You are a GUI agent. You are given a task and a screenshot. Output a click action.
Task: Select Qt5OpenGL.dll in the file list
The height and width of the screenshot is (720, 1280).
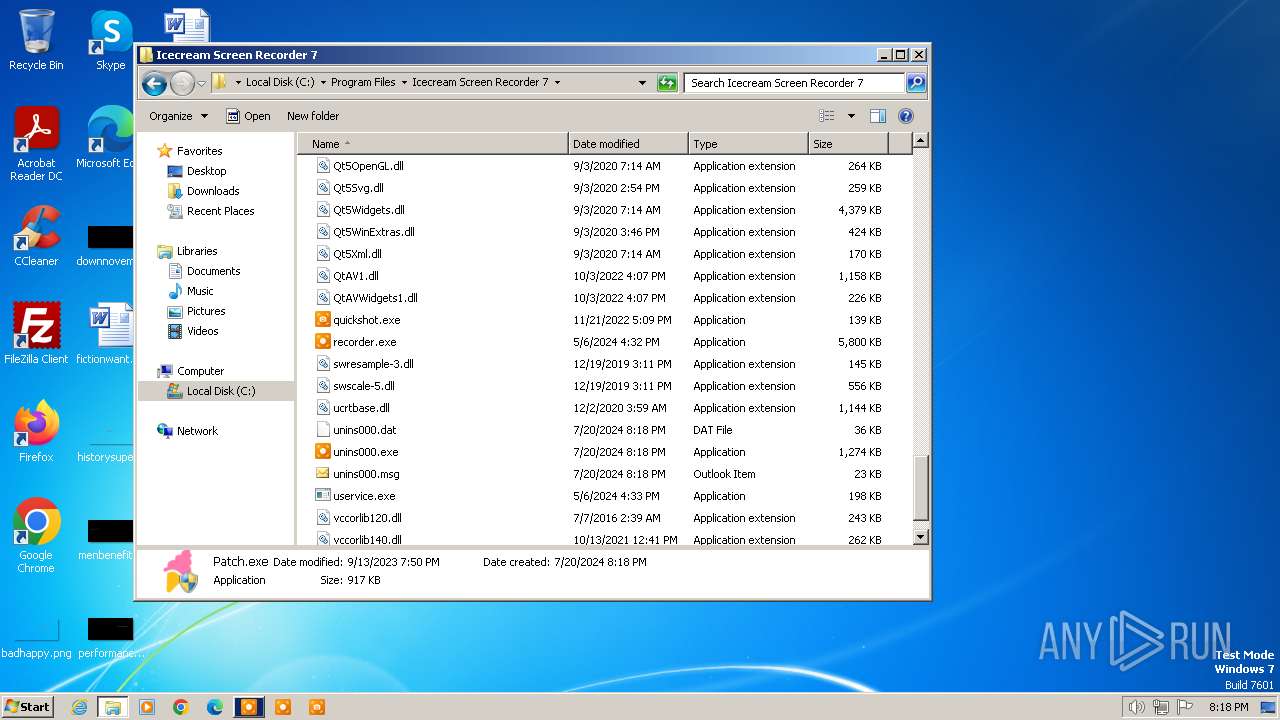[x=368, y=166]
